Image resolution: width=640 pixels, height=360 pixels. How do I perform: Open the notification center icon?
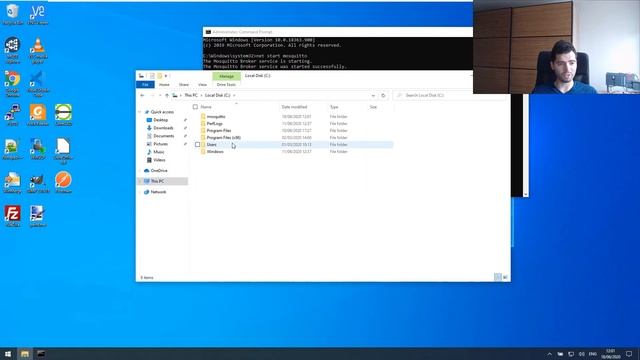point(629,354)
